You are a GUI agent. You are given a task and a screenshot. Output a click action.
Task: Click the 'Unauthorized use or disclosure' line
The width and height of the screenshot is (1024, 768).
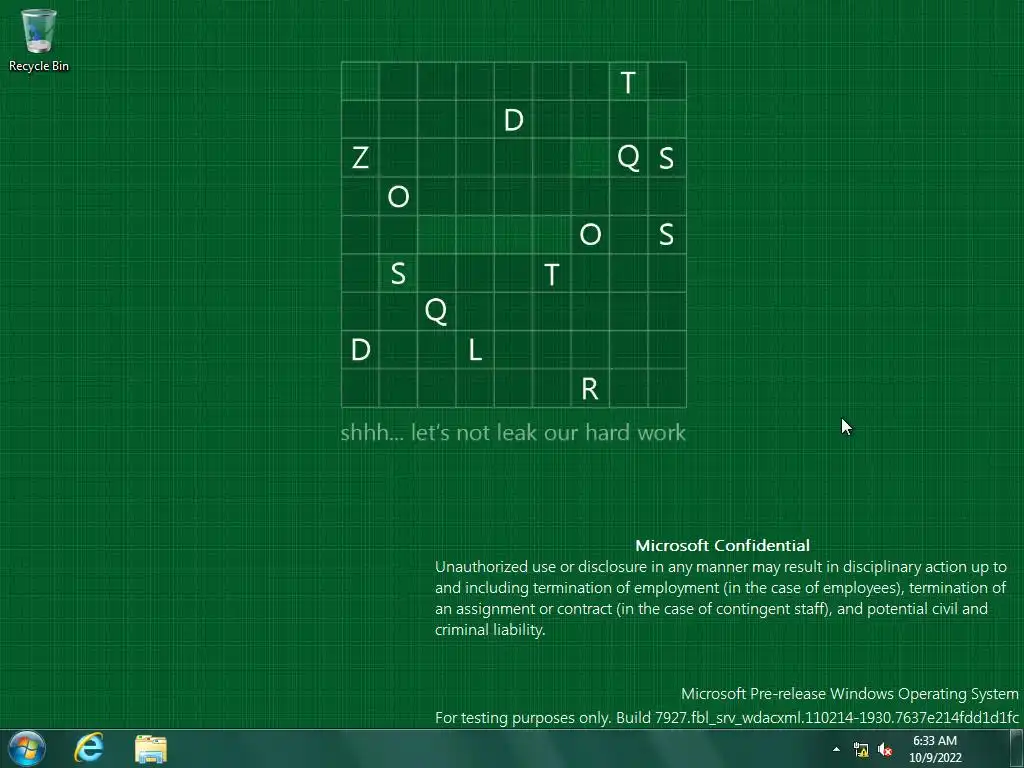click(720, 567)
